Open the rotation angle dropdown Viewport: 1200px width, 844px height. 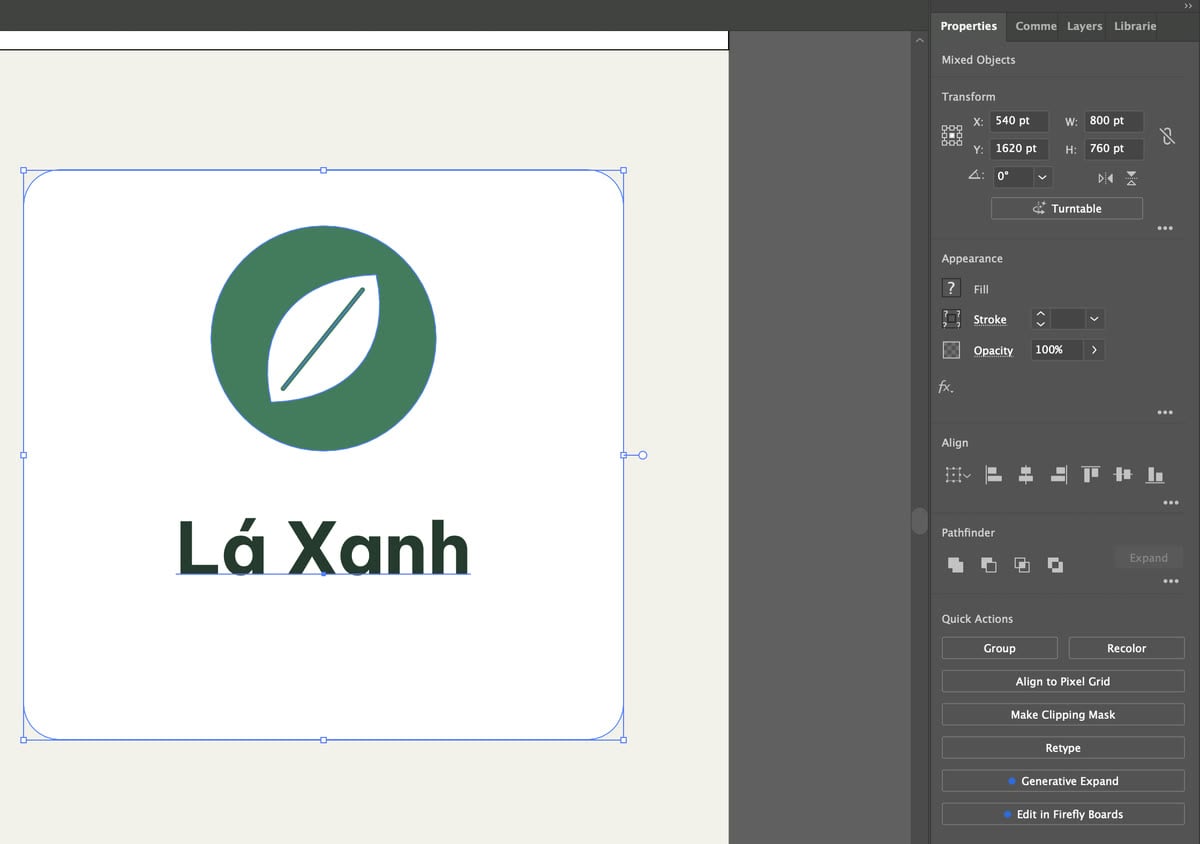(x=1043, y=177)
